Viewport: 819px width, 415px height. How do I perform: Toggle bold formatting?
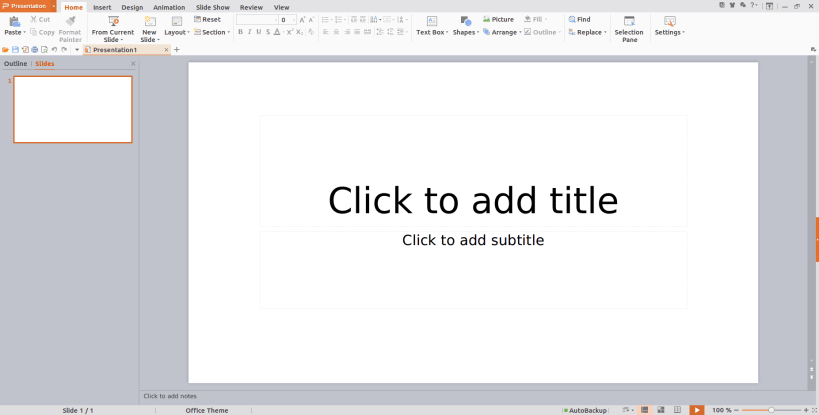240,32
